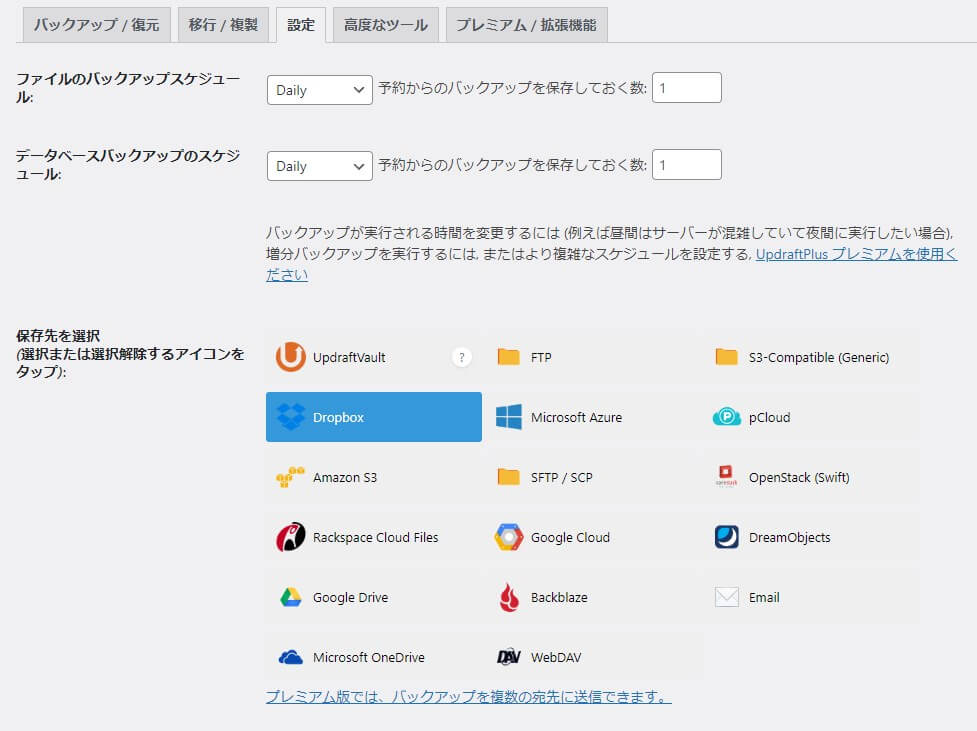Select the Google Cloud storage icon
This screenshot has height=731, width=977.
tap(509, 538)
